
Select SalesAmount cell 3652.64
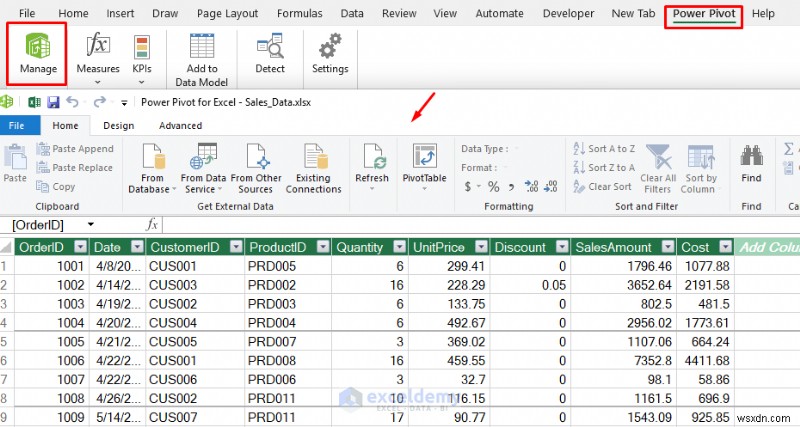(623, 285)
